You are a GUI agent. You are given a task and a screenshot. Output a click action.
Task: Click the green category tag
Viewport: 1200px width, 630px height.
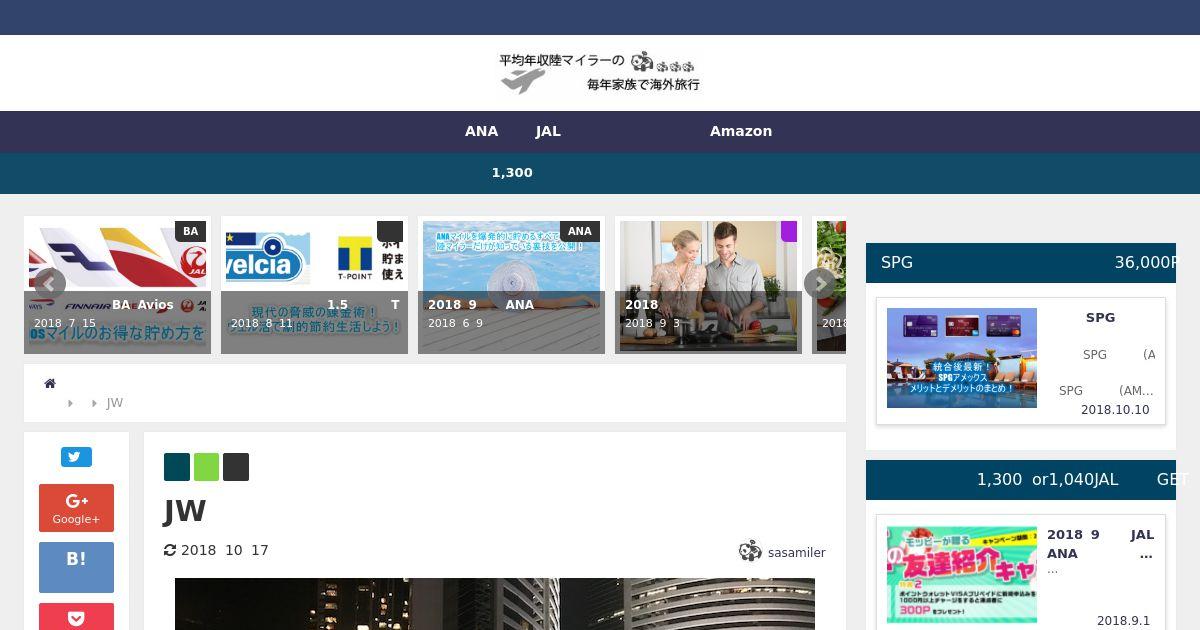pos(206,467)
